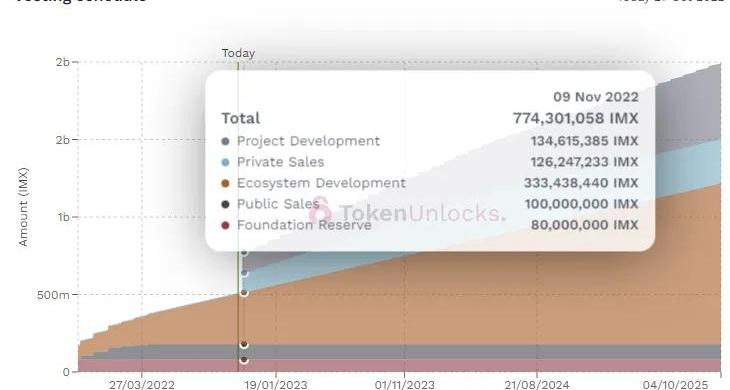Click the TokenUnlocks padlock watermark logo

[321, 210]
